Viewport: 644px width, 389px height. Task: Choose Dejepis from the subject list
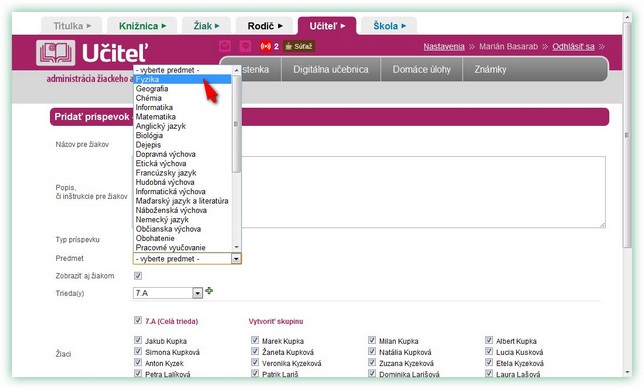click(183, 145)
